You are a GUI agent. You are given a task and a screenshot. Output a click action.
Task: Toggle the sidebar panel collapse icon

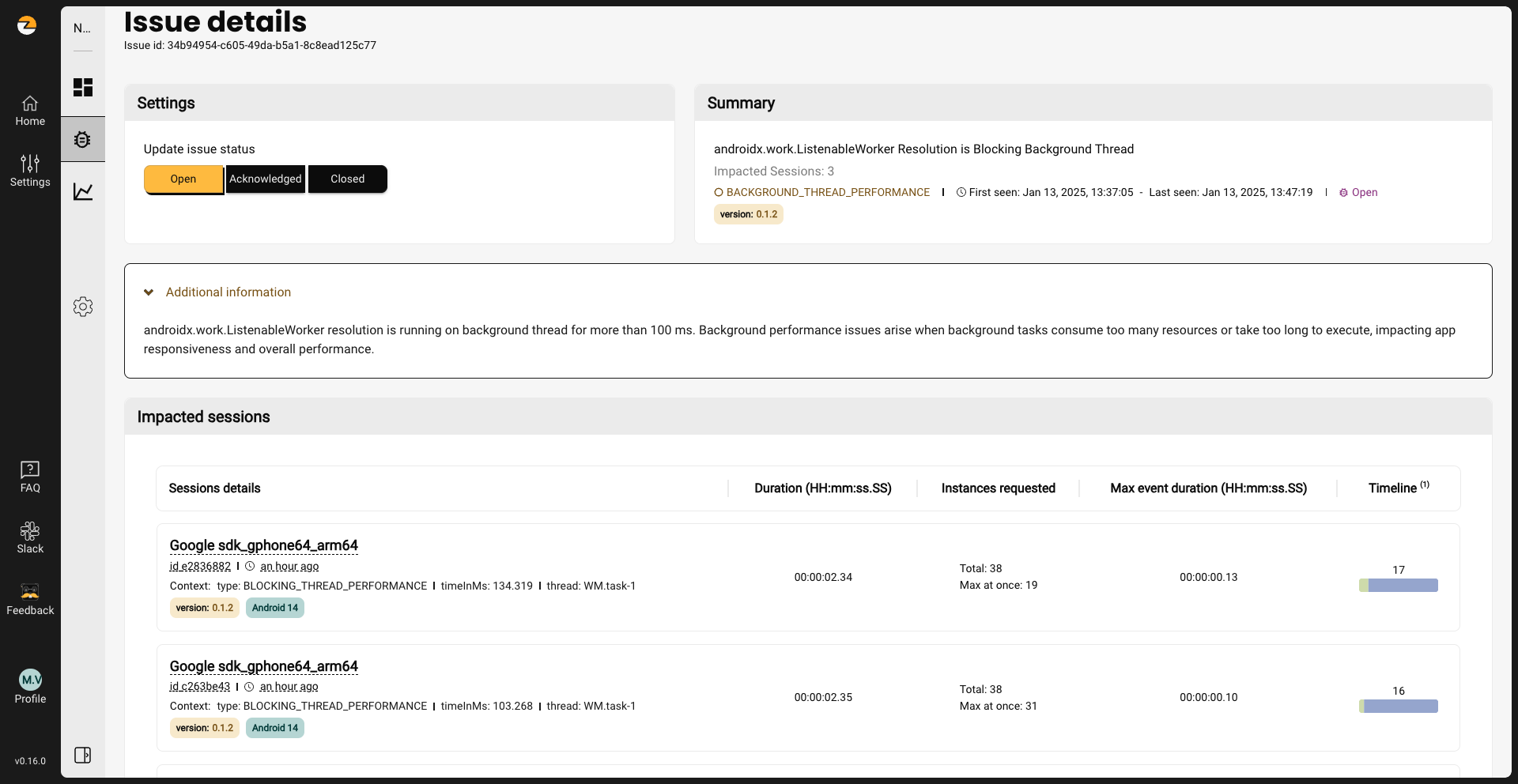82,755
